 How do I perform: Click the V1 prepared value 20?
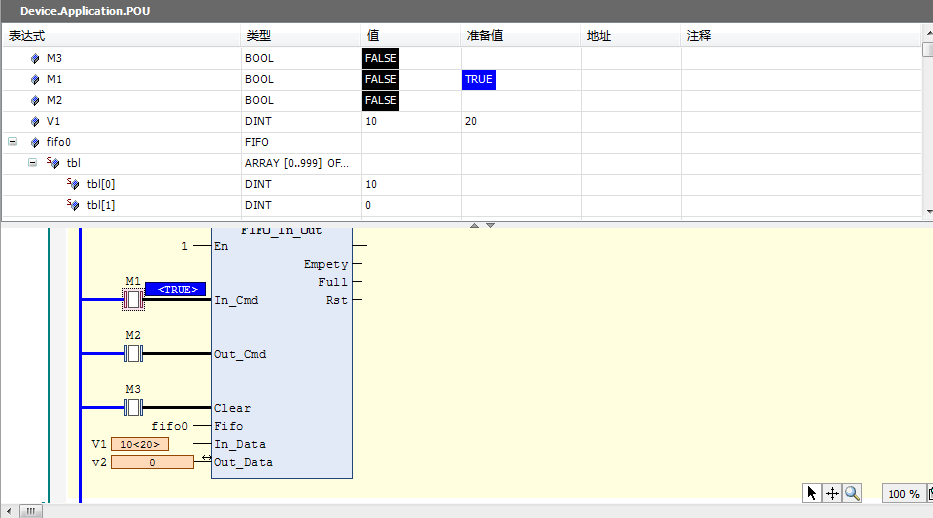click(471, 121)
